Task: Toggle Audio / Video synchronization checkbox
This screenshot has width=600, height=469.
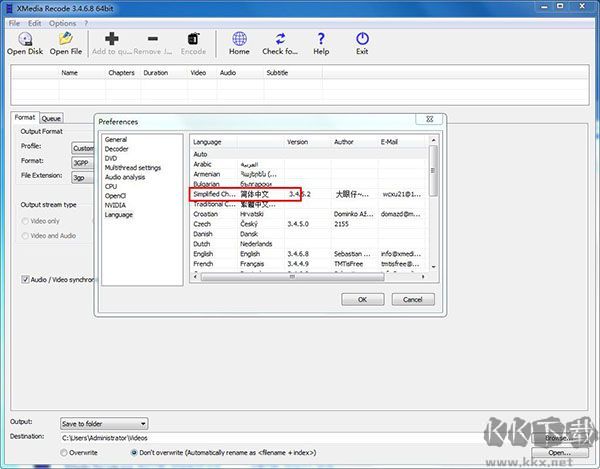Action: [25, 280]
